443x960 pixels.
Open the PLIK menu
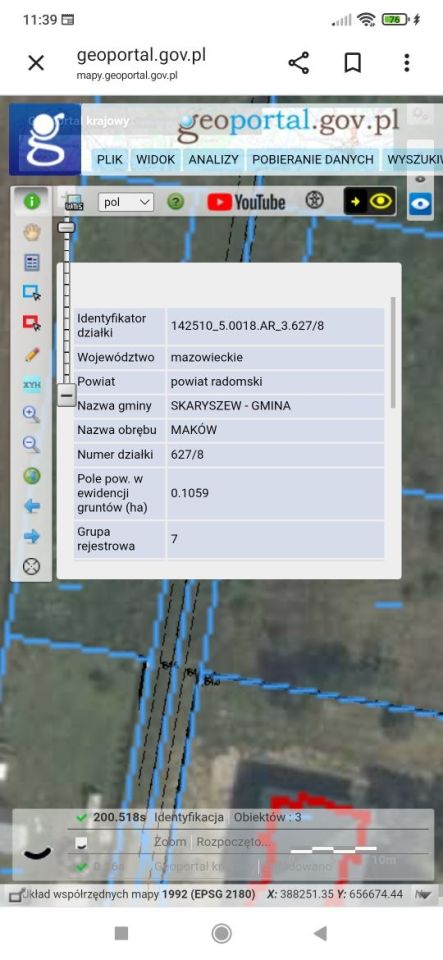(x=110, y=160)
